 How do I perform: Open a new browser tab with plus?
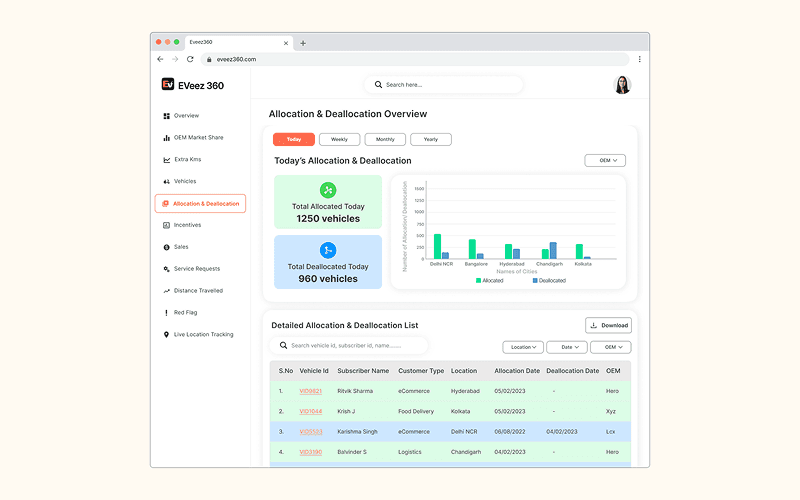[303, 43]
